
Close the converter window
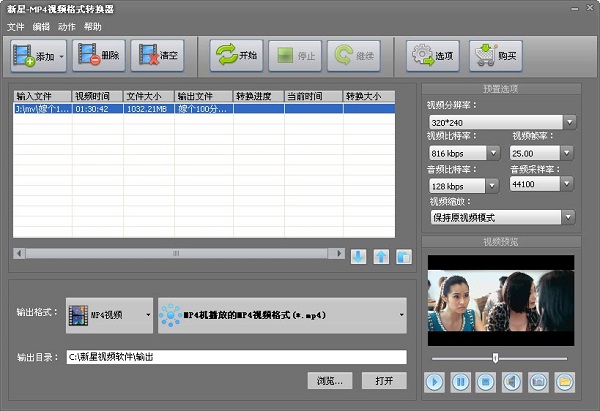click(590, 8)
